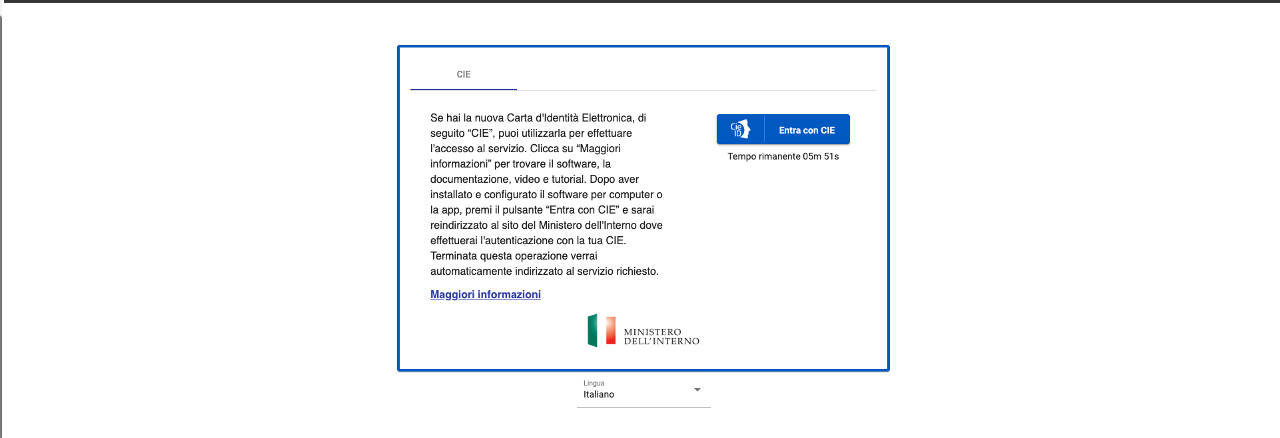Click the "Tempo rimanente" countdown timer
This screenshot has height=438, width=1280.
point(782,157)
